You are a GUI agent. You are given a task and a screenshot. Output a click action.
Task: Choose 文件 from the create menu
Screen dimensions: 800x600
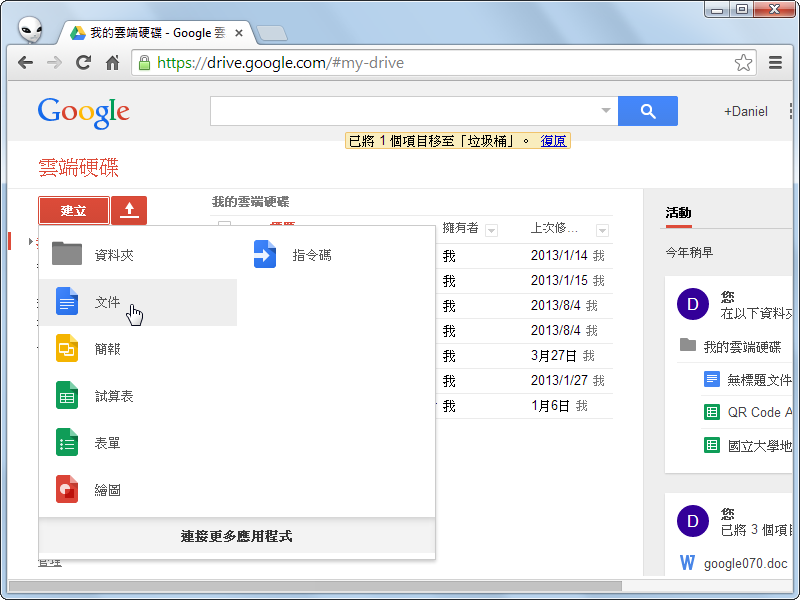[138, 302]
